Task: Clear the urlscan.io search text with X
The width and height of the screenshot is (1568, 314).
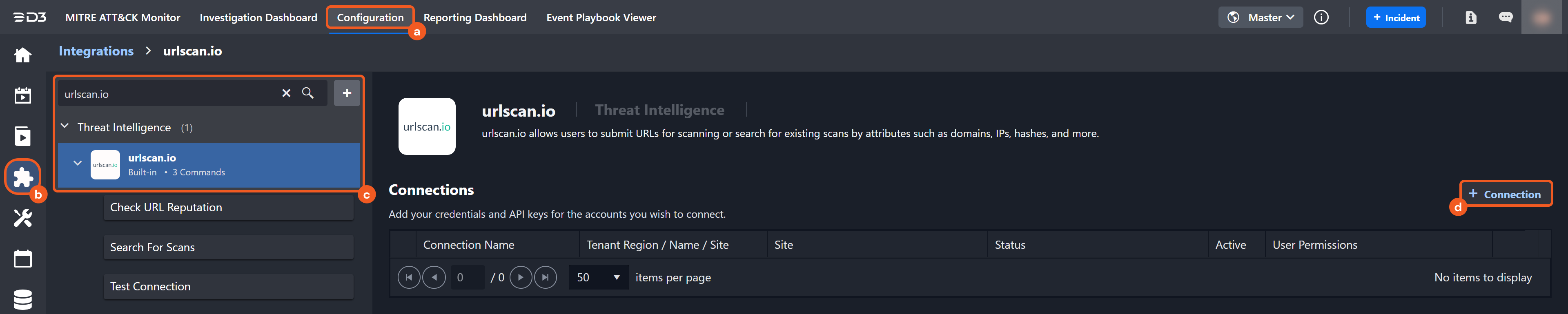Action: 286,93
